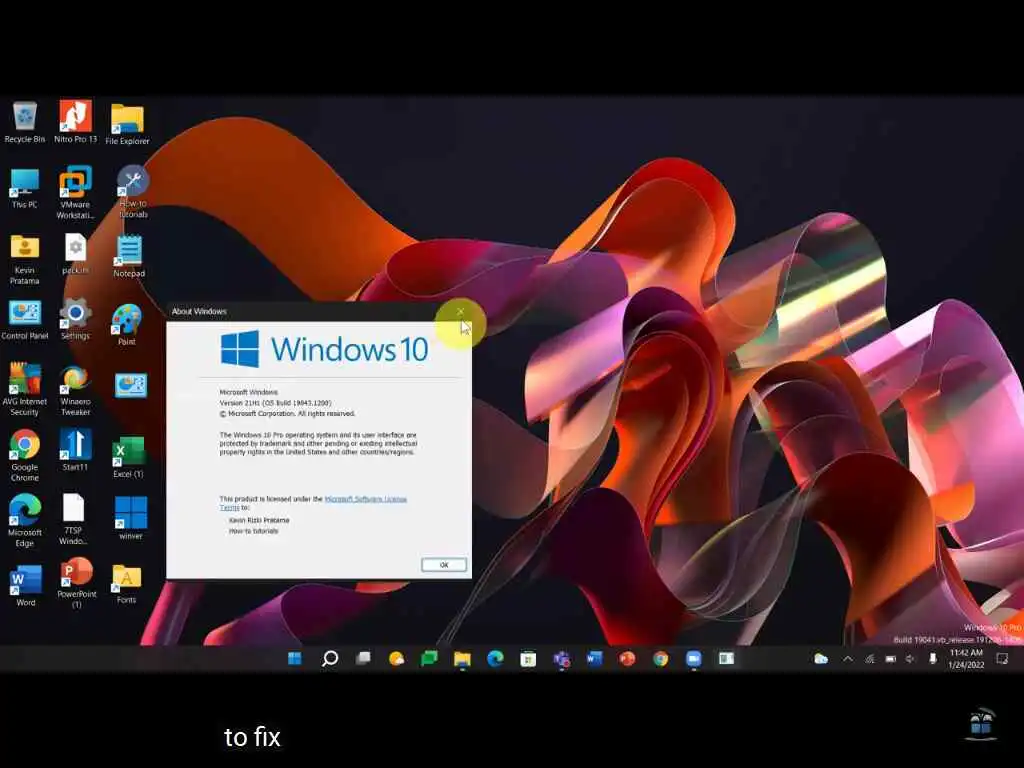Screen dimensions: 1024x768
Task: Open PowerPoint from the taskbar
Action: [628, 658]
